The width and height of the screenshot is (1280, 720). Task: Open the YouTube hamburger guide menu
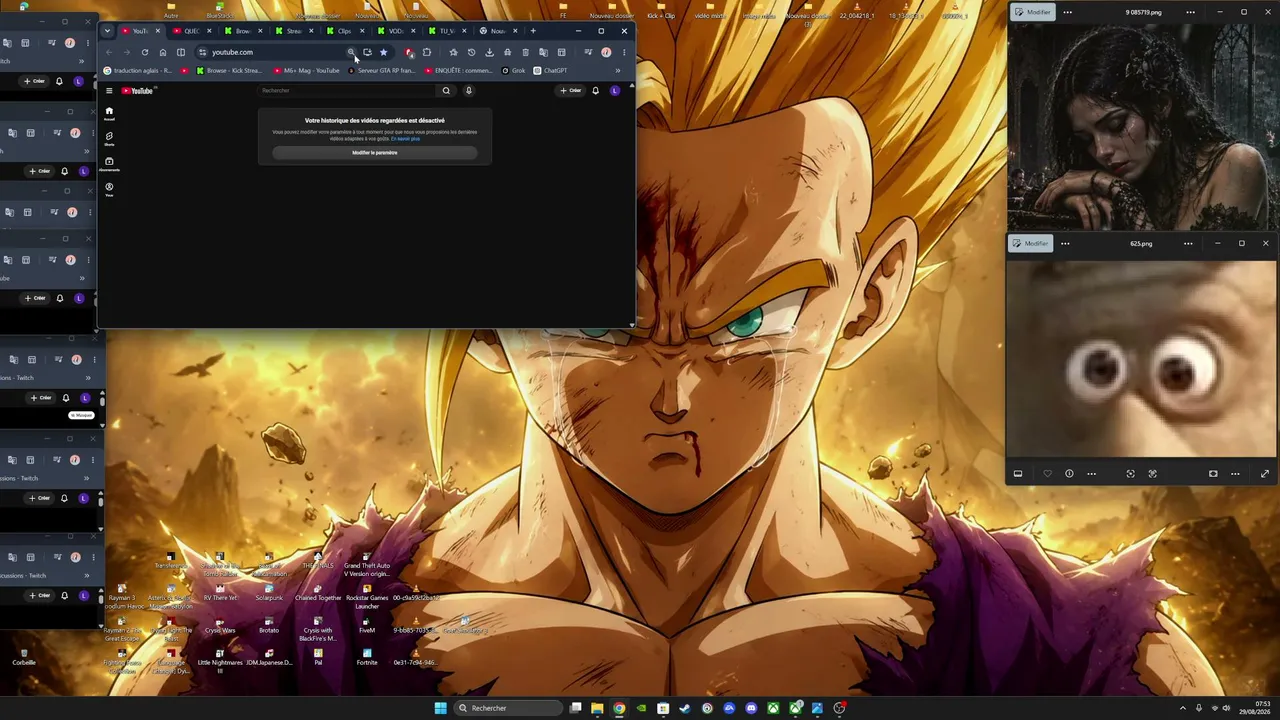click(109, 91)
